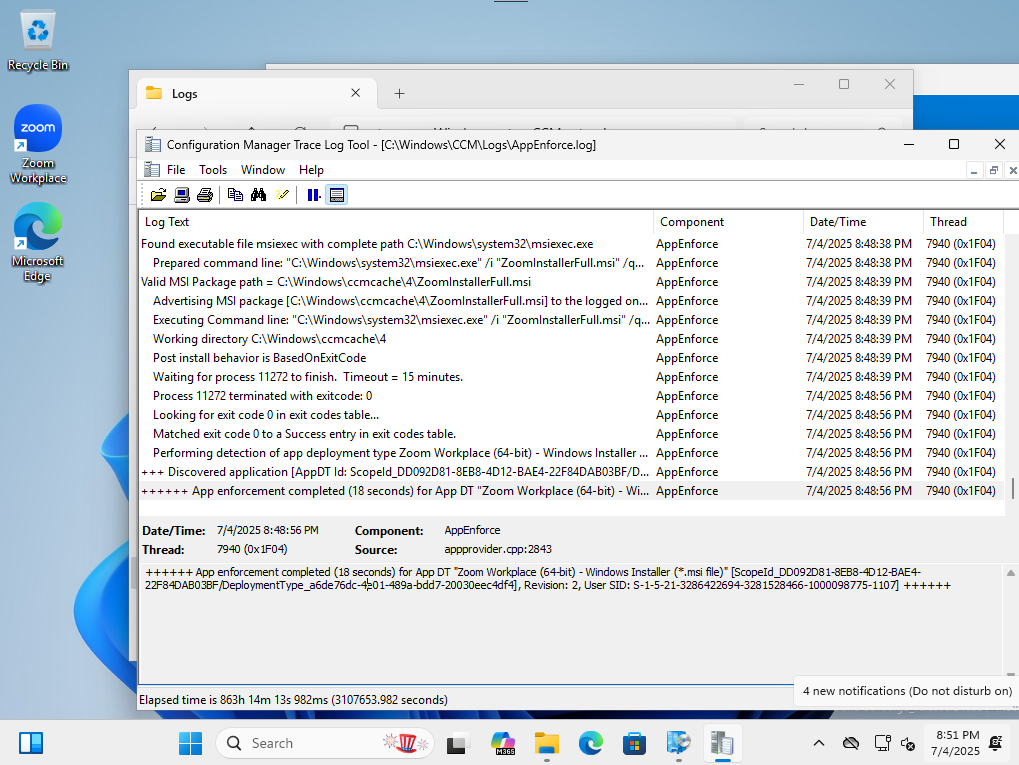The width and height of the screenshot is (1019, 765).
Task: Open the File menu
Action: click(175, 170)
